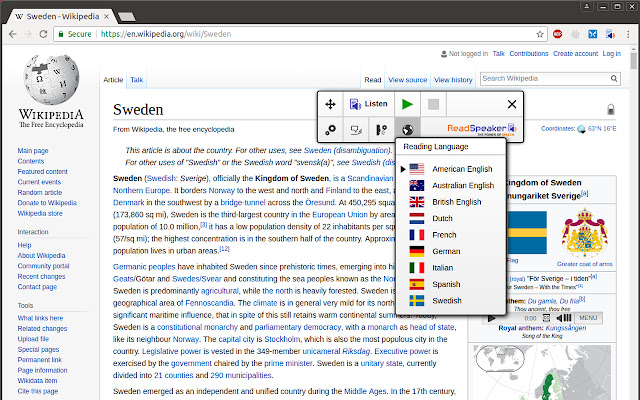Click the globe Reading Language icon
The height and width of the screenshot is (400, 640).
click(407, 129)
